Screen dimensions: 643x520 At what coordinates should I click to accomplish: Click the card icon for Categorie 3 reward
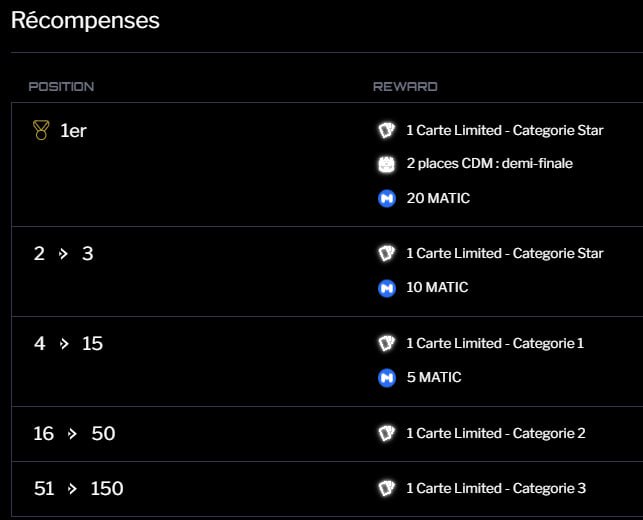point(386,488)
